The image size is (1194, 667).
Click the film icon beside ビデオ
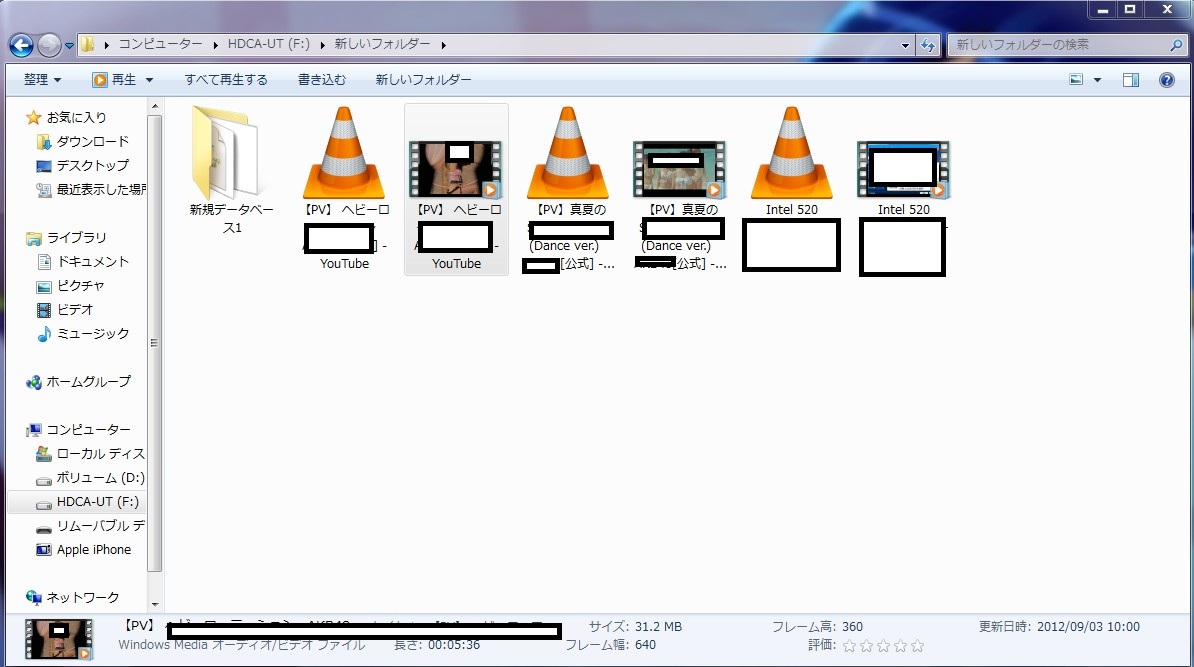pyautogui.click(x=44, y=310)
